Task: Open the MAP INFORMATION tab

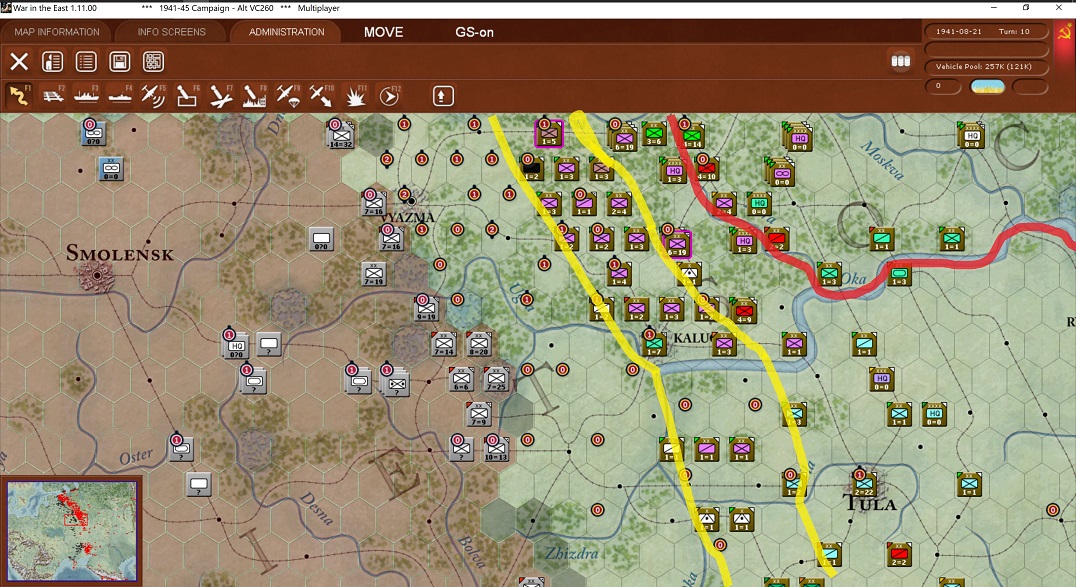Action: (57, 32)
